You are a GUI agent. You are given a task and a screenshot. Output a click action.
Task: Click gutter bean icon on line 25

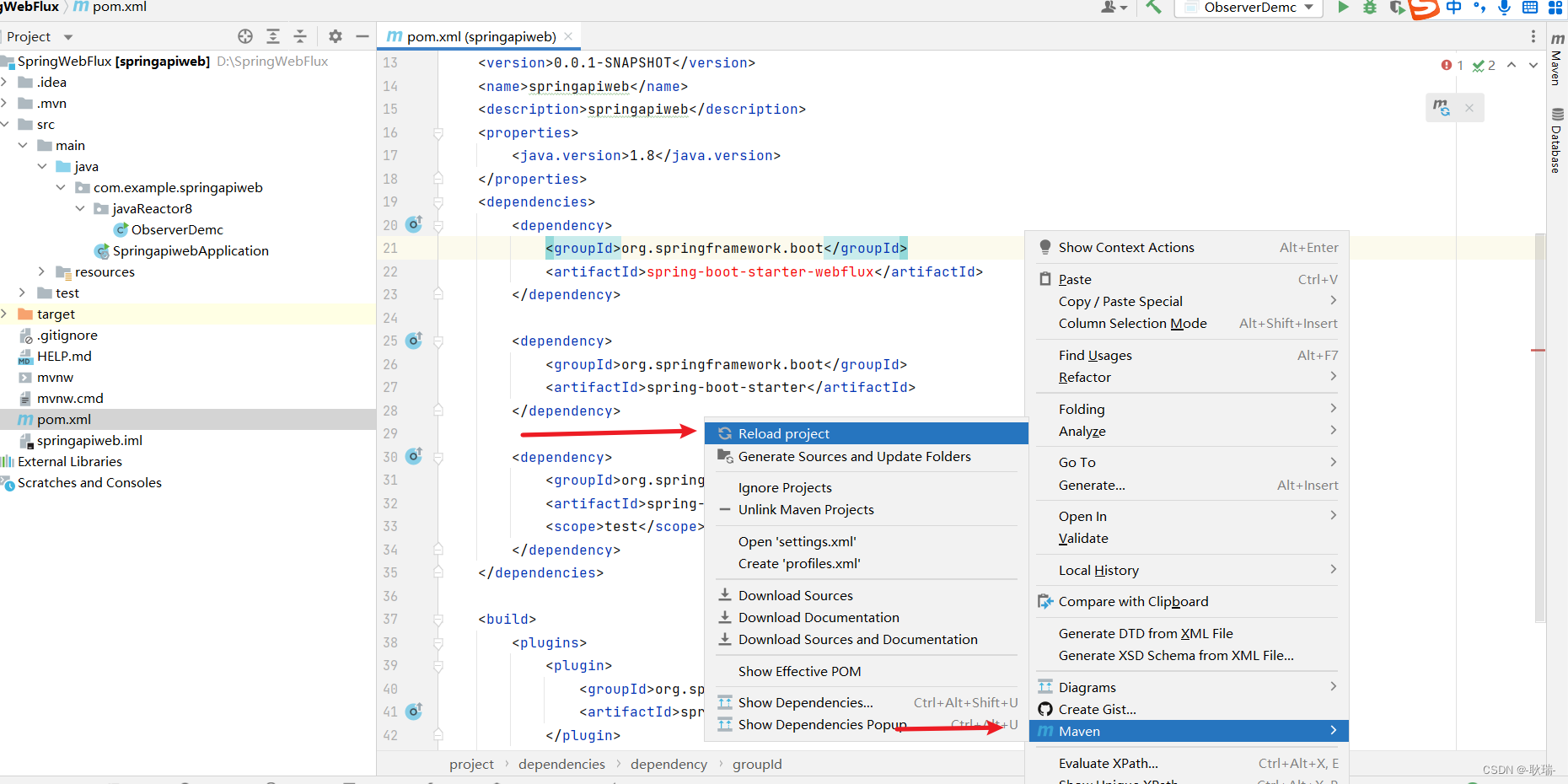[x=414, y=341]
